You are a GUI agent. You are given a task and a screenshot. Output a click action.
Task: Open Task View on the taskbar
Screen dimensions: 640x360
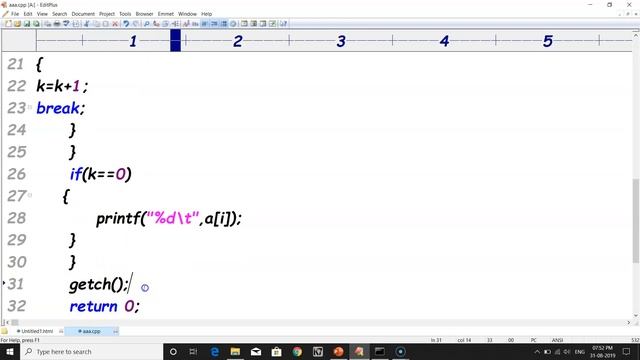click(193, 351)
